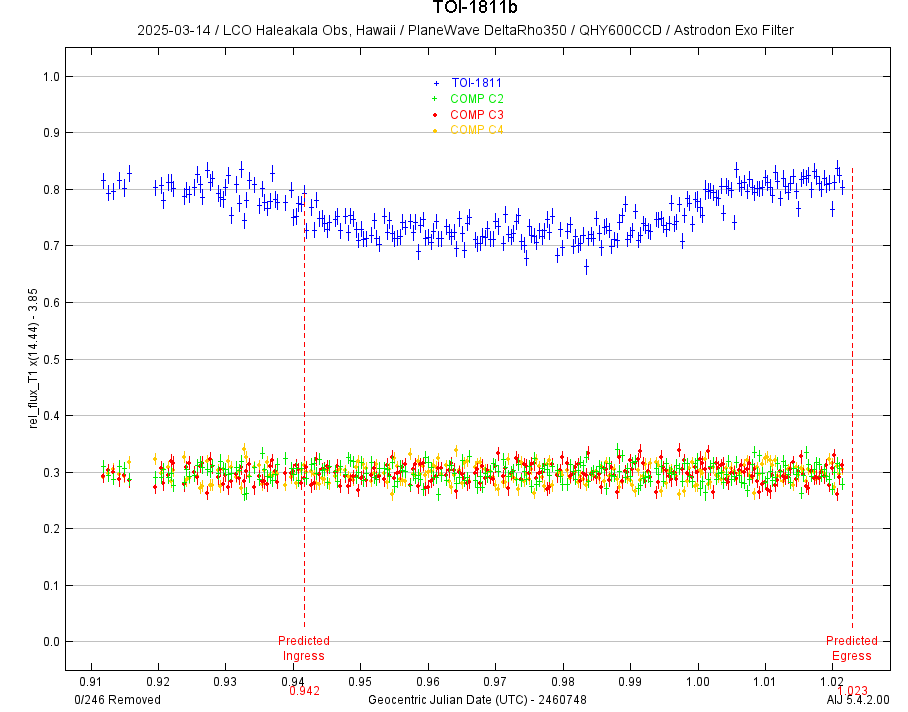Image resolution: width=908 pixels, height=712 pixels.
Task: Click y-axis tick label 0.6
Action: tap(52, 302)
